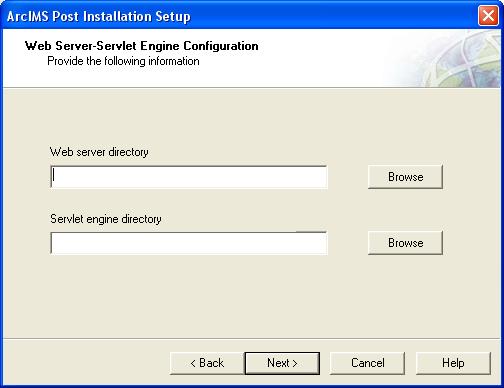This screenshot has width=504, height=388.
Task: Click the Web Server-Servlet Engine Configuration heading
Action: click(x=142, y=46)
